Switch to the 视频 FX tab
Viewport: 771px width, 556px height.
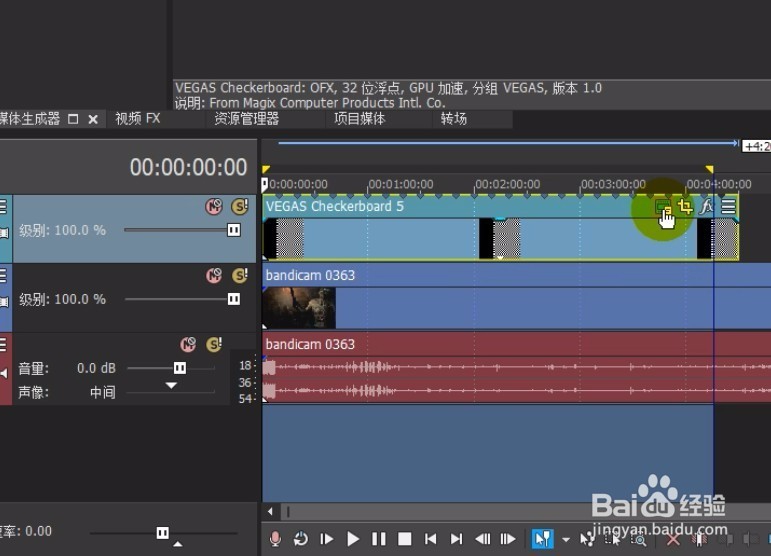[138, 118]
